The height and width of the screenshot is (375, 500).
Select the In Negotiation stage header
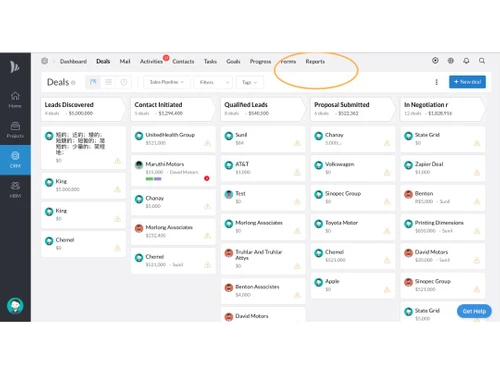coord(443,109)
